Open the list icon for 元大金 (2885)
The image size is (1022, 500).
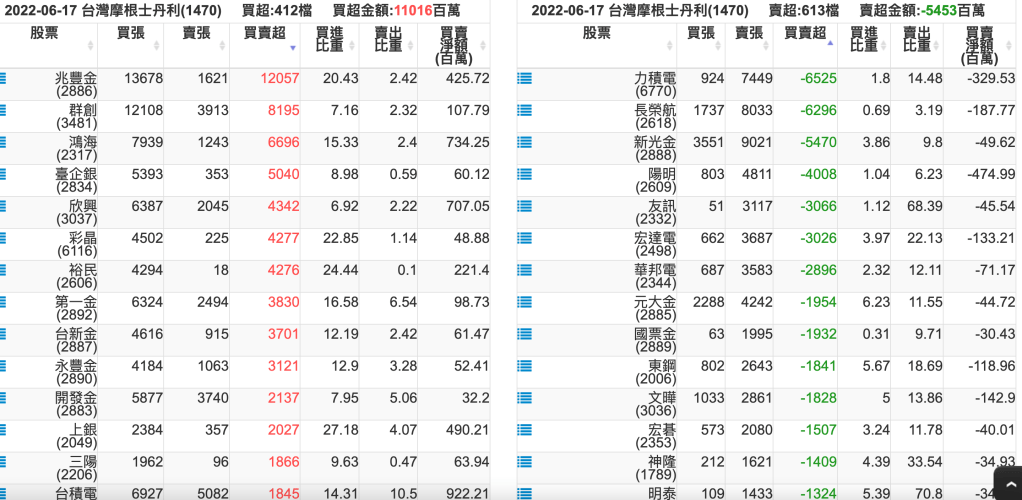524,302
